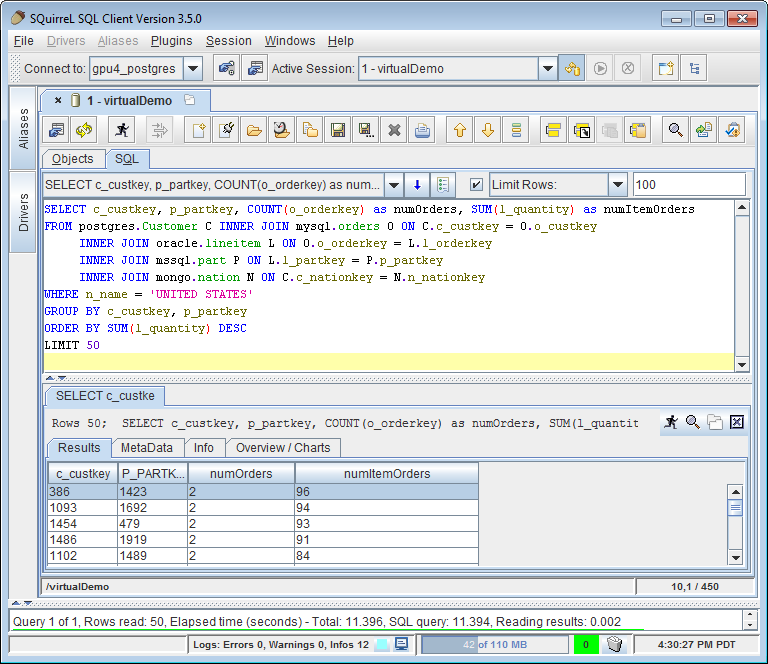Click the new session properties icon in main toolbar
Viewport: 768px width, 664px height.
tap(255, 69)
